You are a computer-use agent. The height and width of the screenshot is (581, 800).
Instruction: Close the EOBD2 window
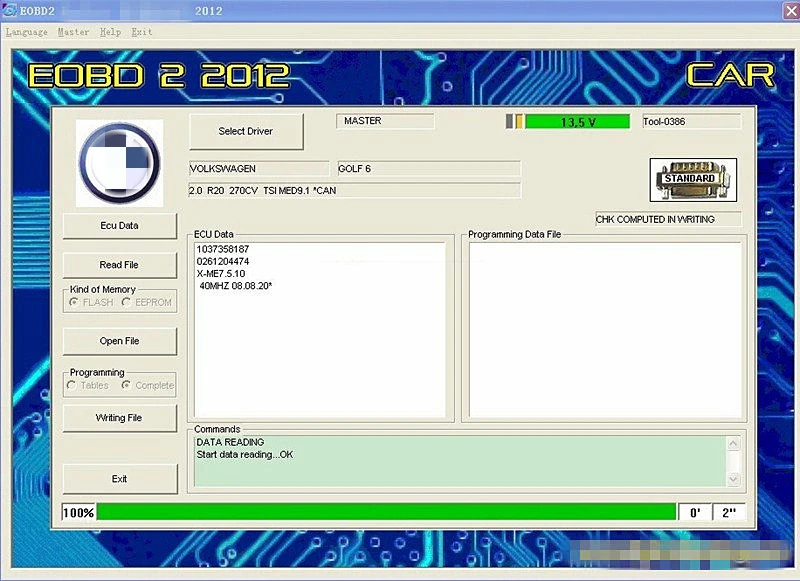coord(791,11)
